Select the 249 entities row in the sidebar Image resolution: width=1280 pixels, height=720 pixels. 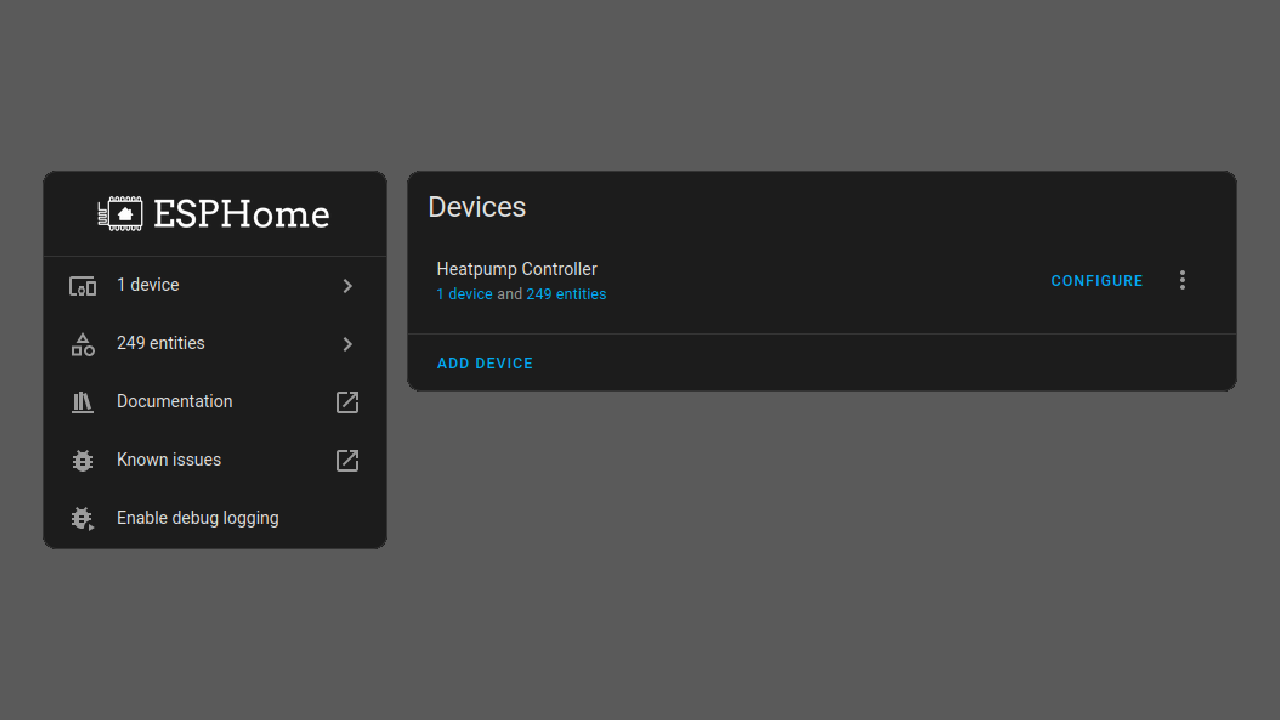coord(160,343)
